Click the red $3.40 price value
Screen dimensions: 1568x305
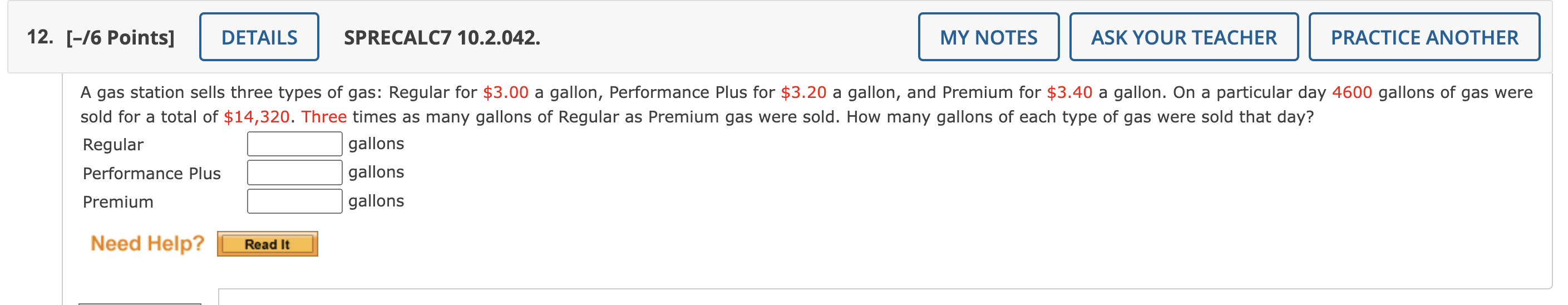(1069, 92)
